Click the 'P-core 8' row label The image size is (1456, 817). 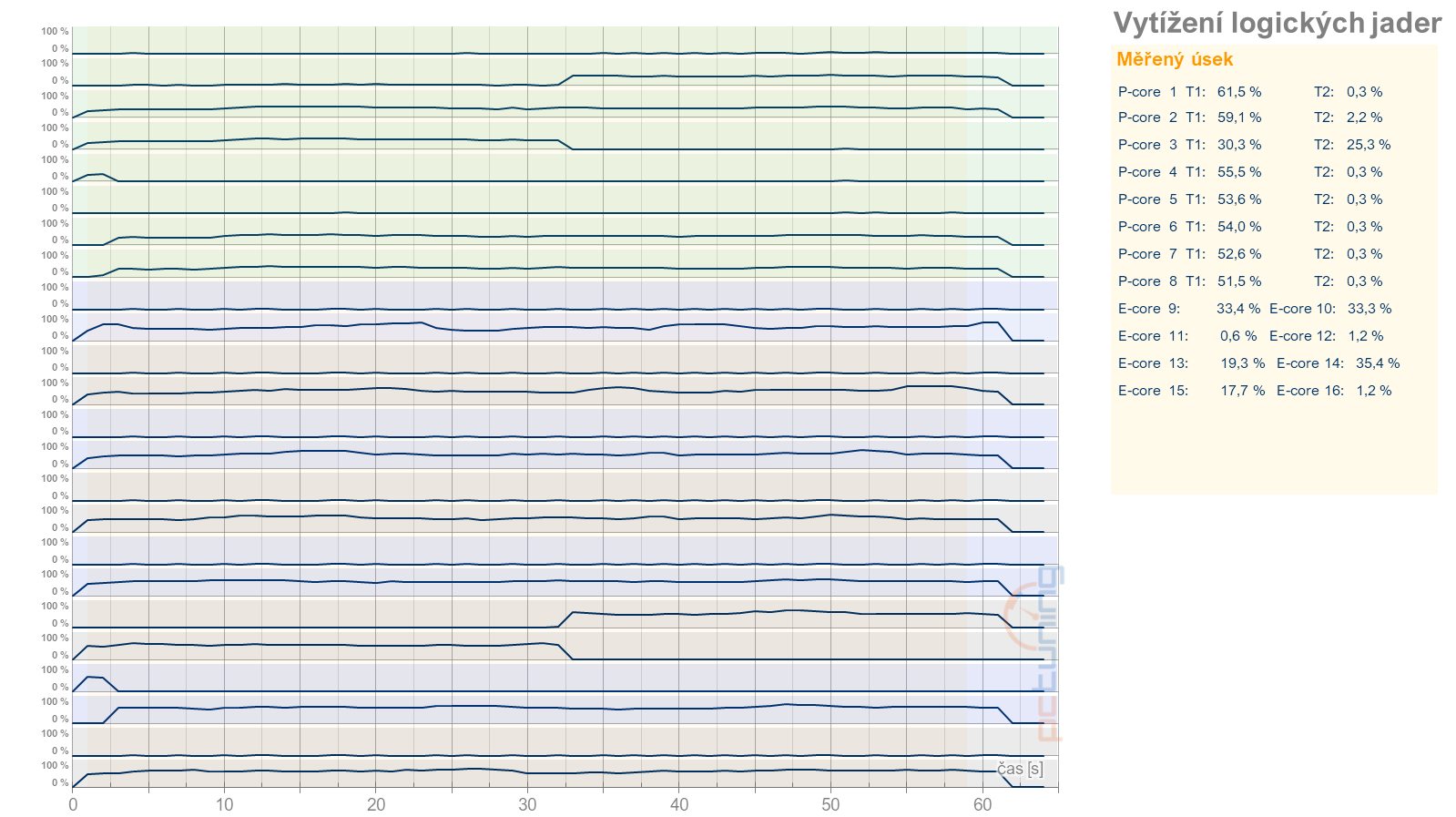coord(1147,281)
